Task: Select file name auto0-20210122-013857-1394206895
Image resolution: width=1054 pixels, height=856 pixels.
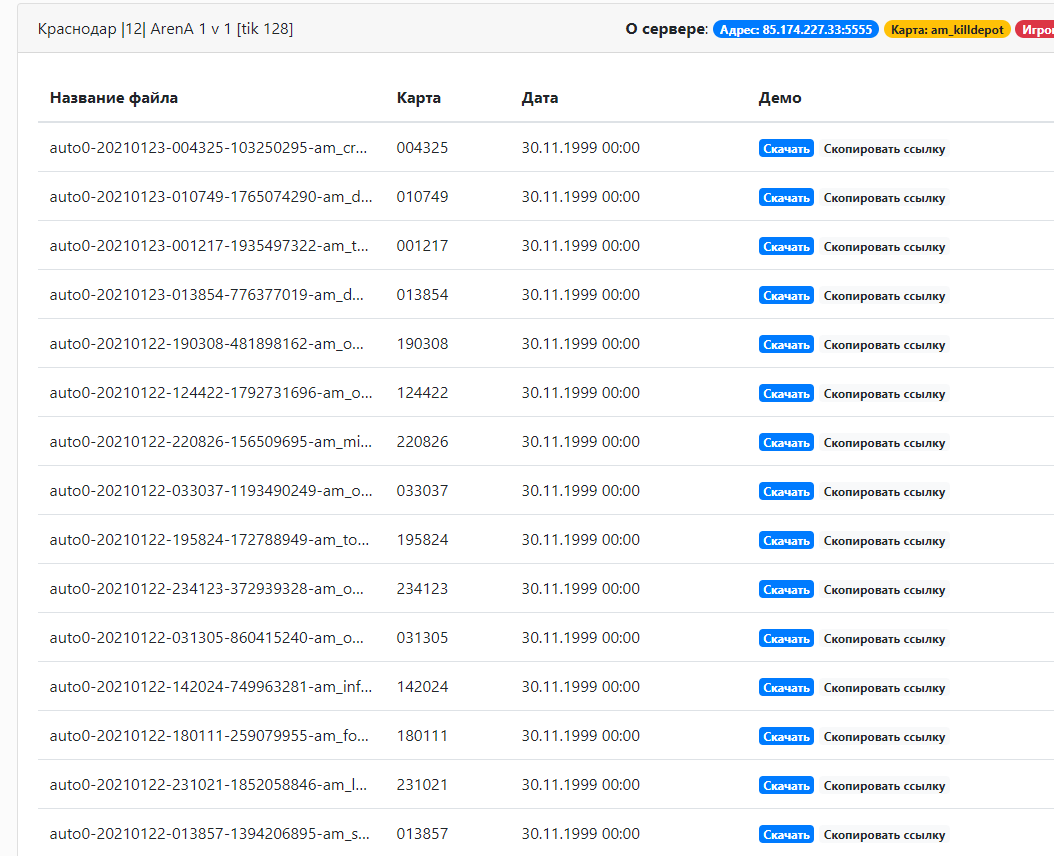Action: 209,835
